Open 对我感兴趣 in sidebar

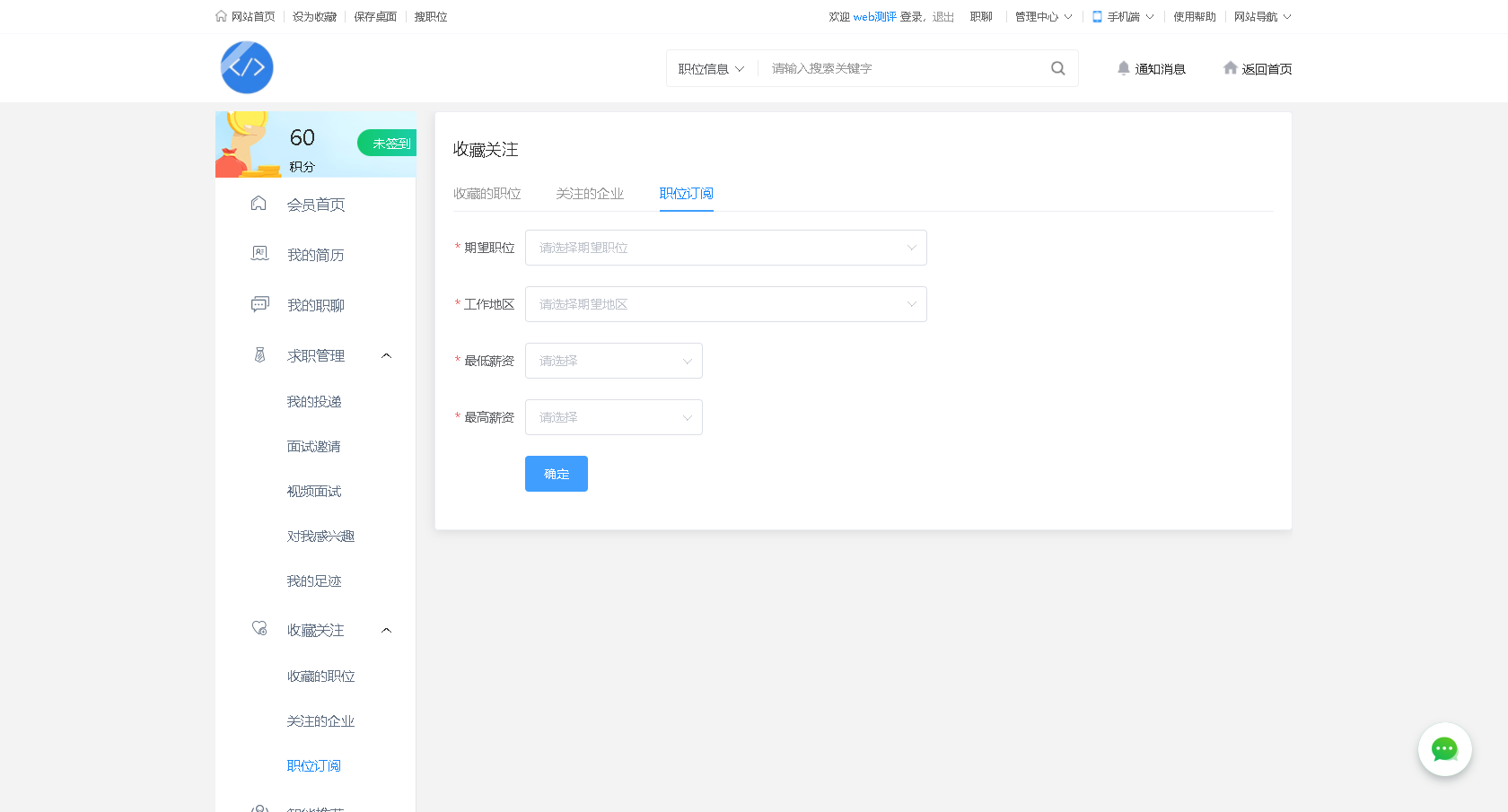point(320,537)
